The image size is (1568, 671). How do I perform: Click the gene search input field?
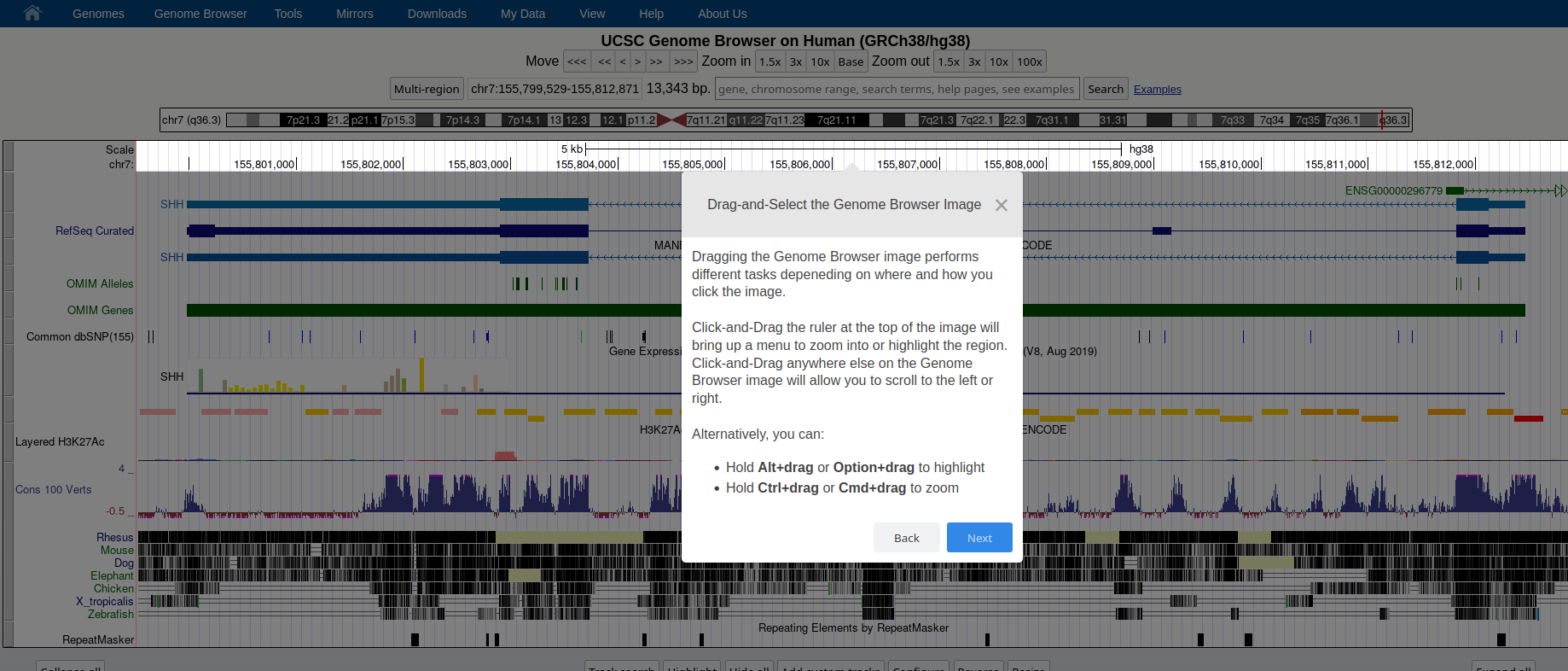(896, 89)
